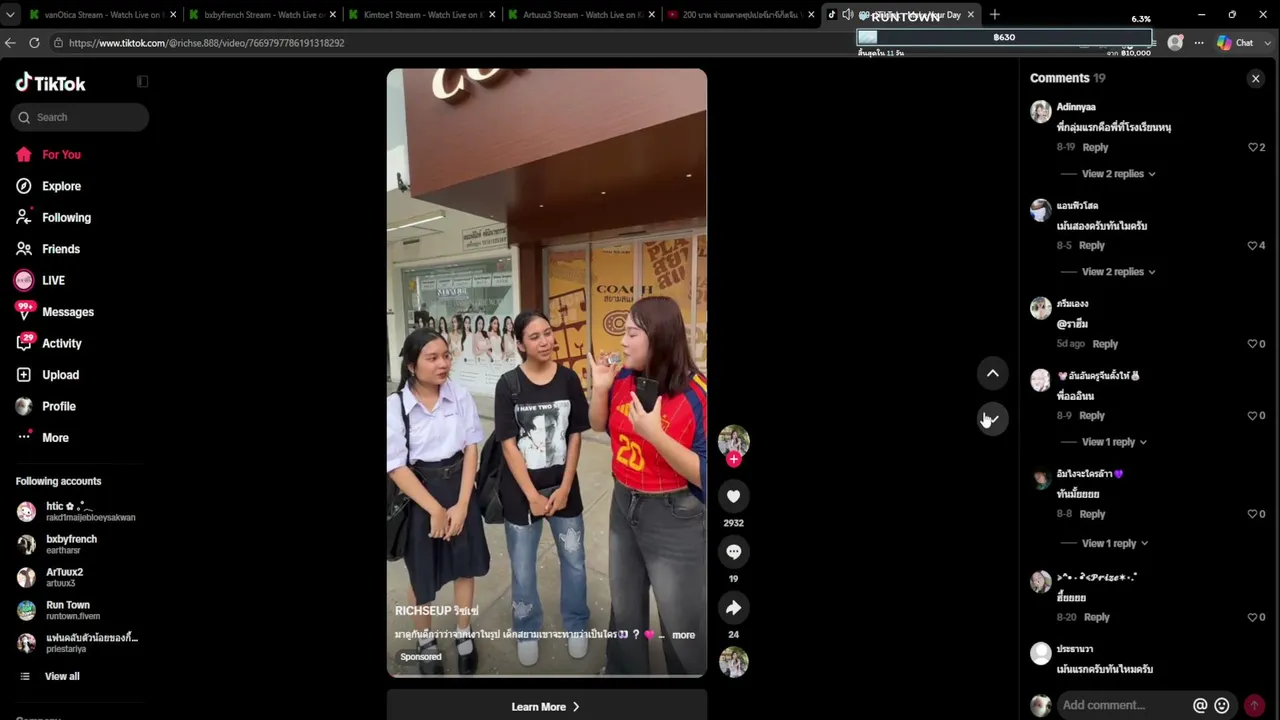Reply to the comment dated 5d ago
Screen dimensions: 1280x720
[x=1105, y=344]
